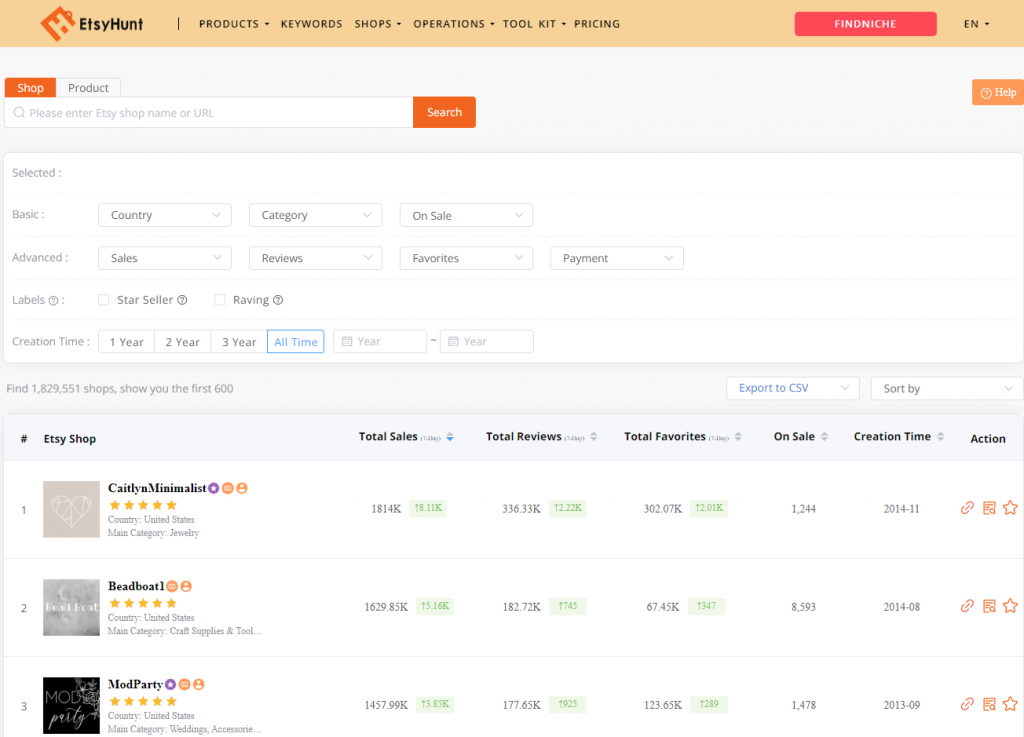Expand the Export to CSV dropdown
This screenshot has height=737, width=1024.
pyautogui.click(x=792, y=388)
